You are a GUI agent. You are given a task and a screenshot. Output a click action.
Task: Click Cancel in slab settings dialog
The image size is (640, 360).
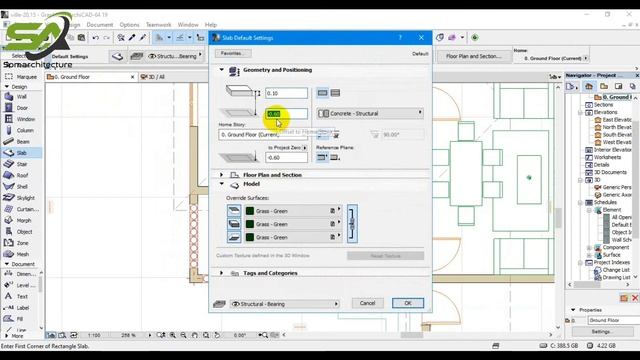point(367,303)
